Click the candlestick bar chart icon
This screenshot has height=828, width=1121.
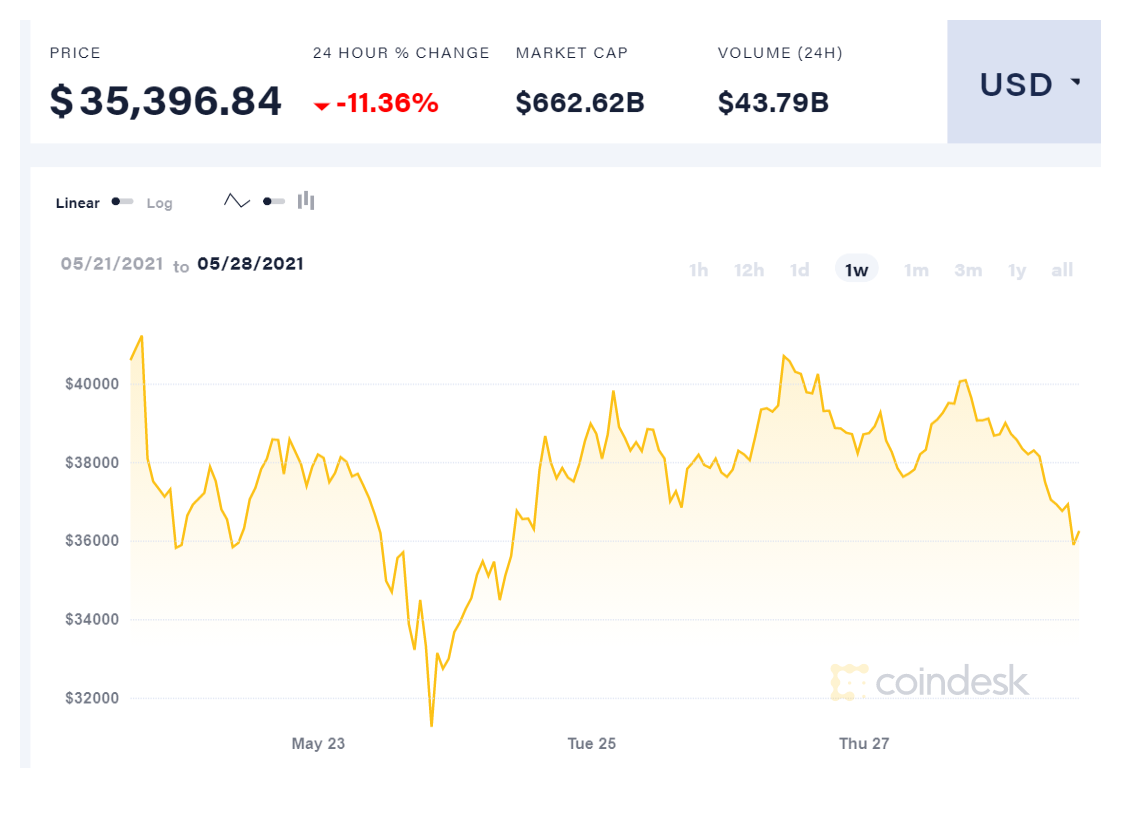coord(306,201)
